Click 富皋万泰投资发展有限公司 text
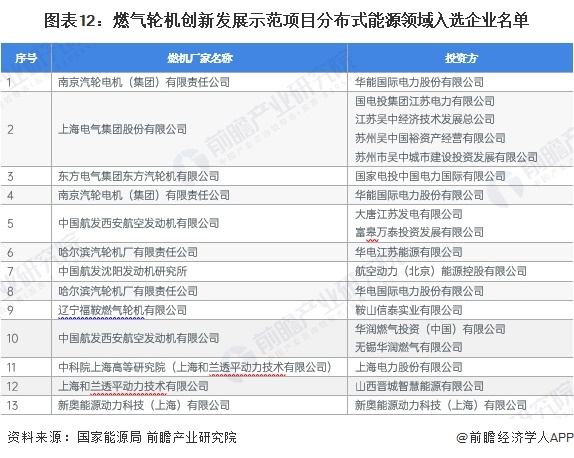This screenshot has width=574, height=458. [419, 232]
